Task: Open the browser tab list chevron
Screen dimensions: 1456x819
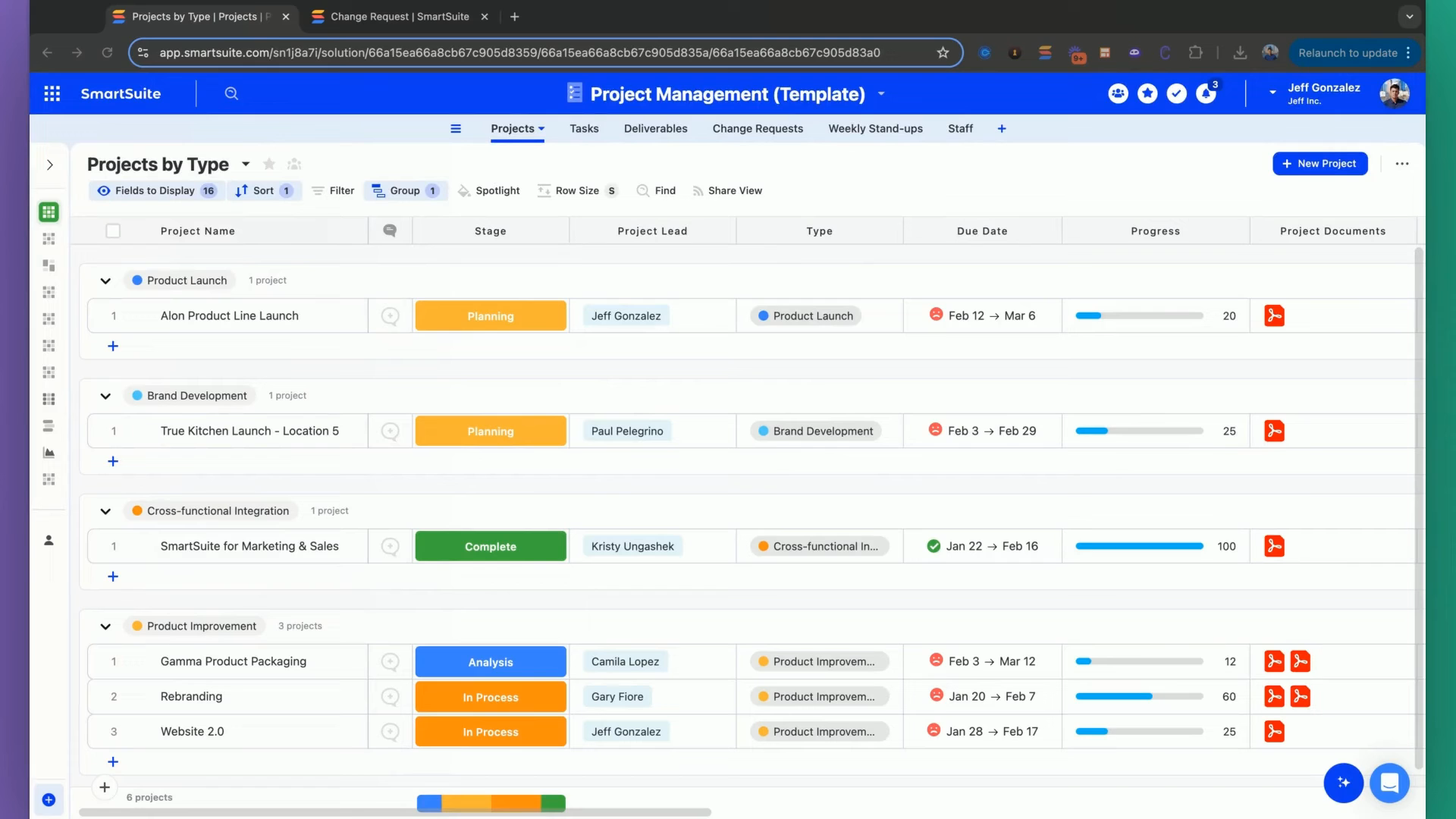Action: tap(1409, 17)
